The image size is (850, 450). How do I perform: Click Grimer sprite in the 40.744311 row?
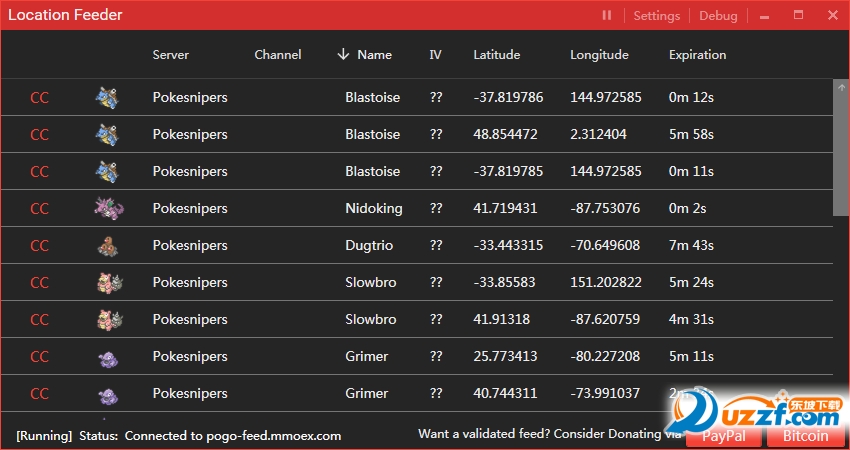(x=108, y=395)
